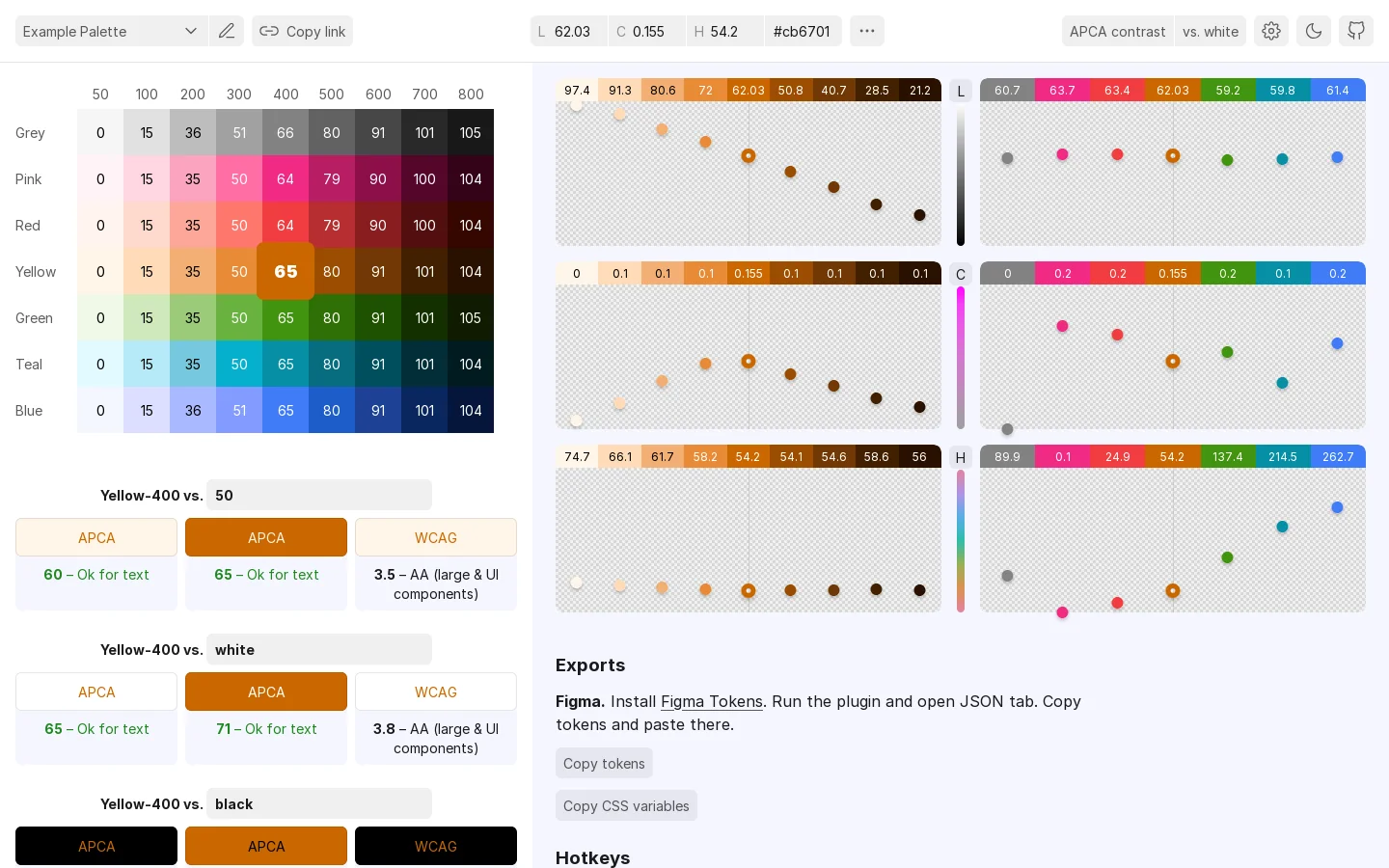Click the Figma Tokens link
Image resolution: width=1389 pixels, height=868 pixels.
712,701
